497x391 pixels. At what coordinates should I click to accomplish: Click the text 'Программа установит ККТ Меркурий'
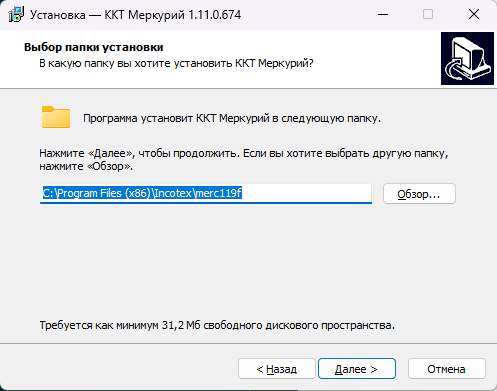click(176, 118)
